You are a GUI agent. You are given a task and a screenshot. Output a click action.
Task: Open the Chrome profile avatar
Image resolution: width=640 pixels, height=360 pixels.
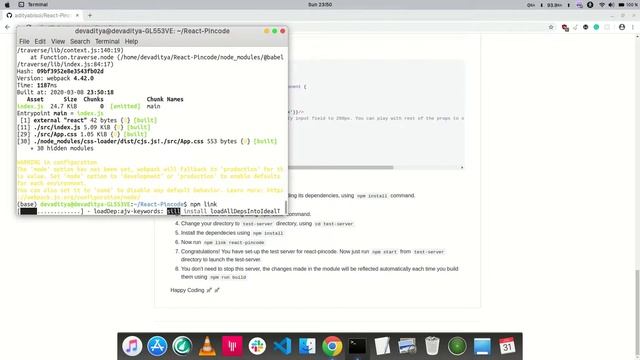tap(622, 27)
